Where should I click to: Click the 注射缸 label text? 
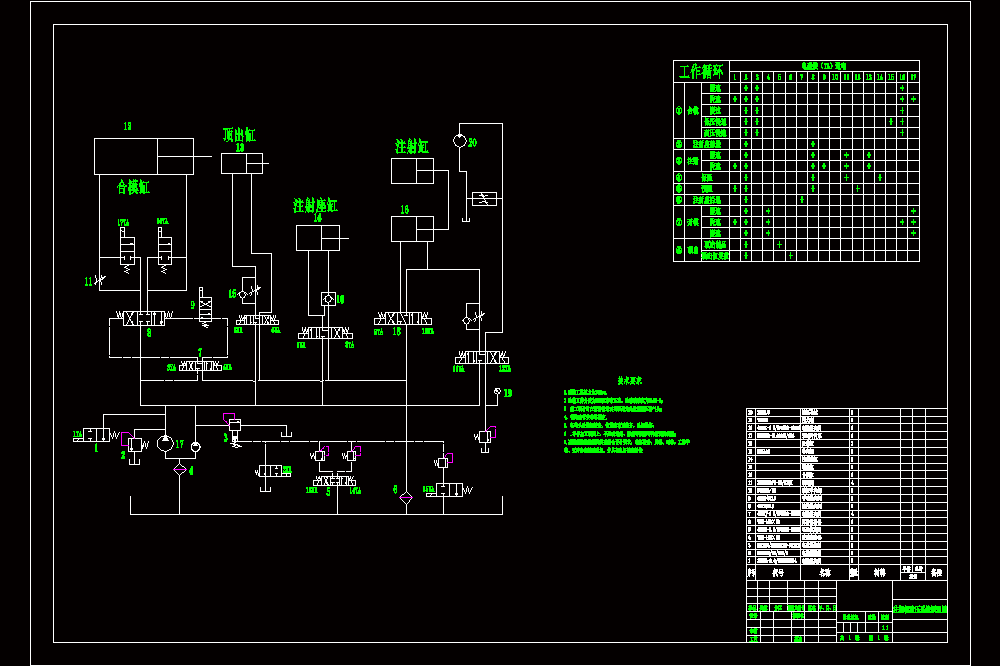(411, 147)
